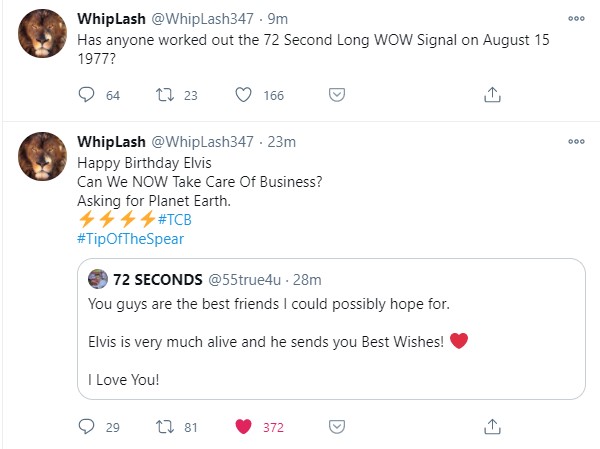
Task: Open Pocket save icon on first tweet
Action: [x=338, y=95]
